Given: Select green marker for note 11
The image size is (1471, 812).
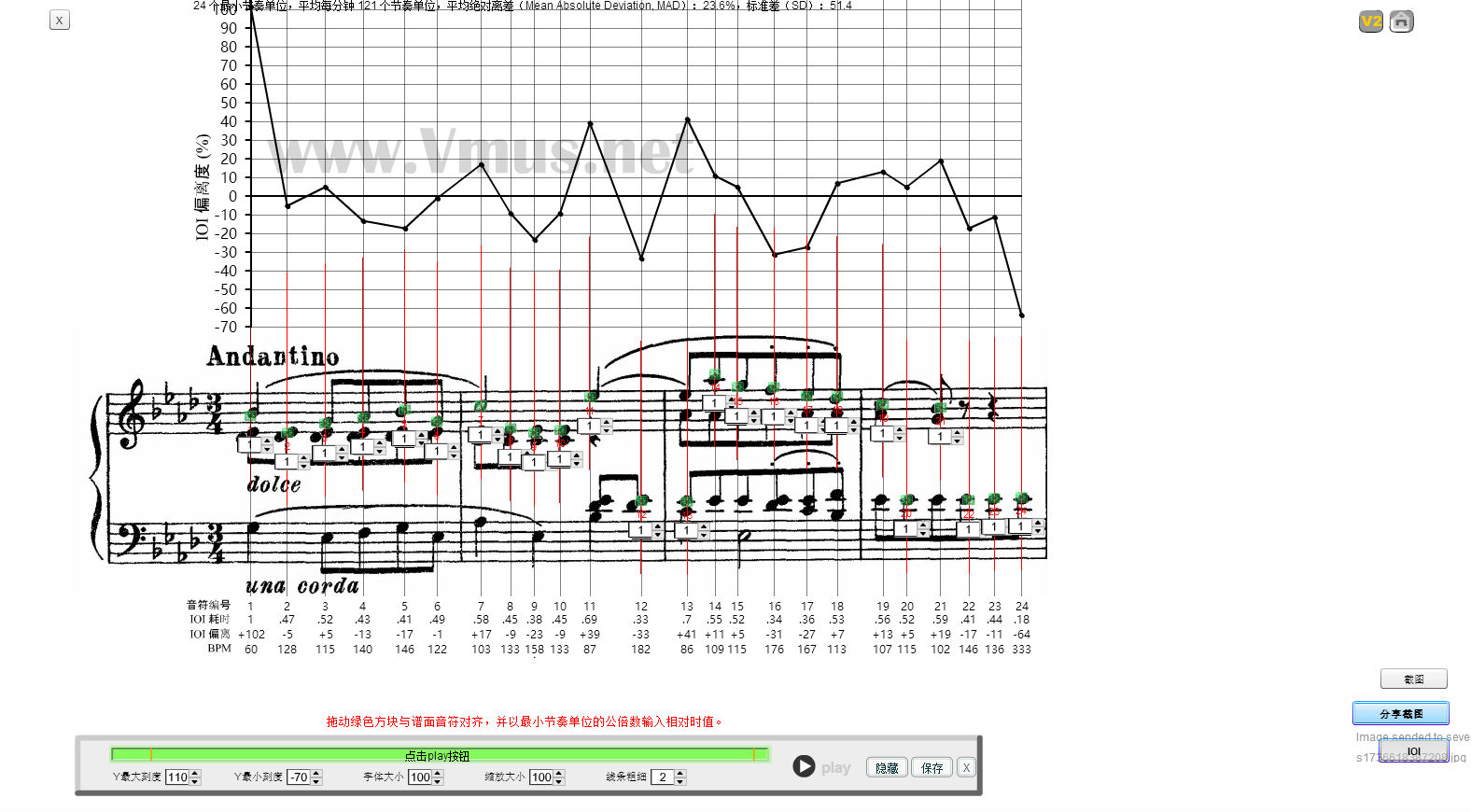Looking at the screenshot, I should 590,398.
